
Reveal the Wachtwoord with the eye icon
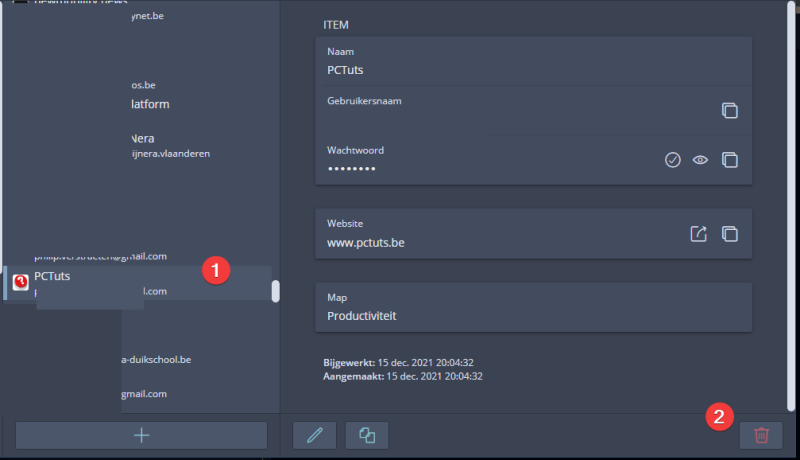pyautogui.click(x=700, y=160)
